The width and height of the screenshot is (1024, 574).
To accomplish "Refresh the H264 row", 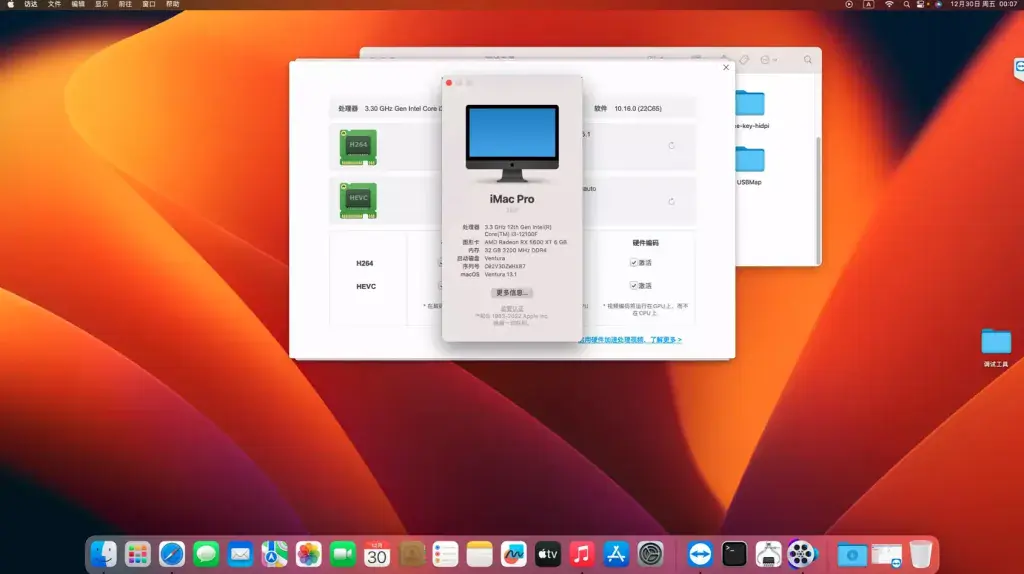I will [x=671, y=146].
